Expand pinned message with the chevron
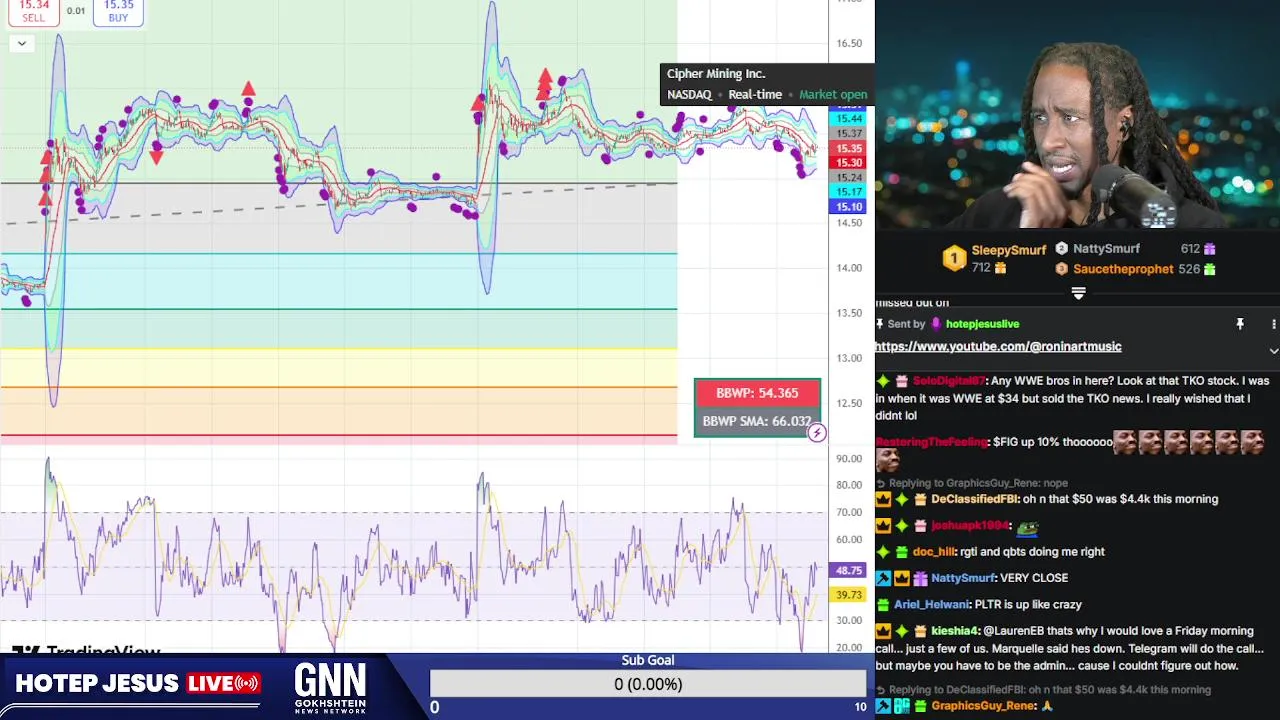The image size is (1280, 720). click(1273, 351)
